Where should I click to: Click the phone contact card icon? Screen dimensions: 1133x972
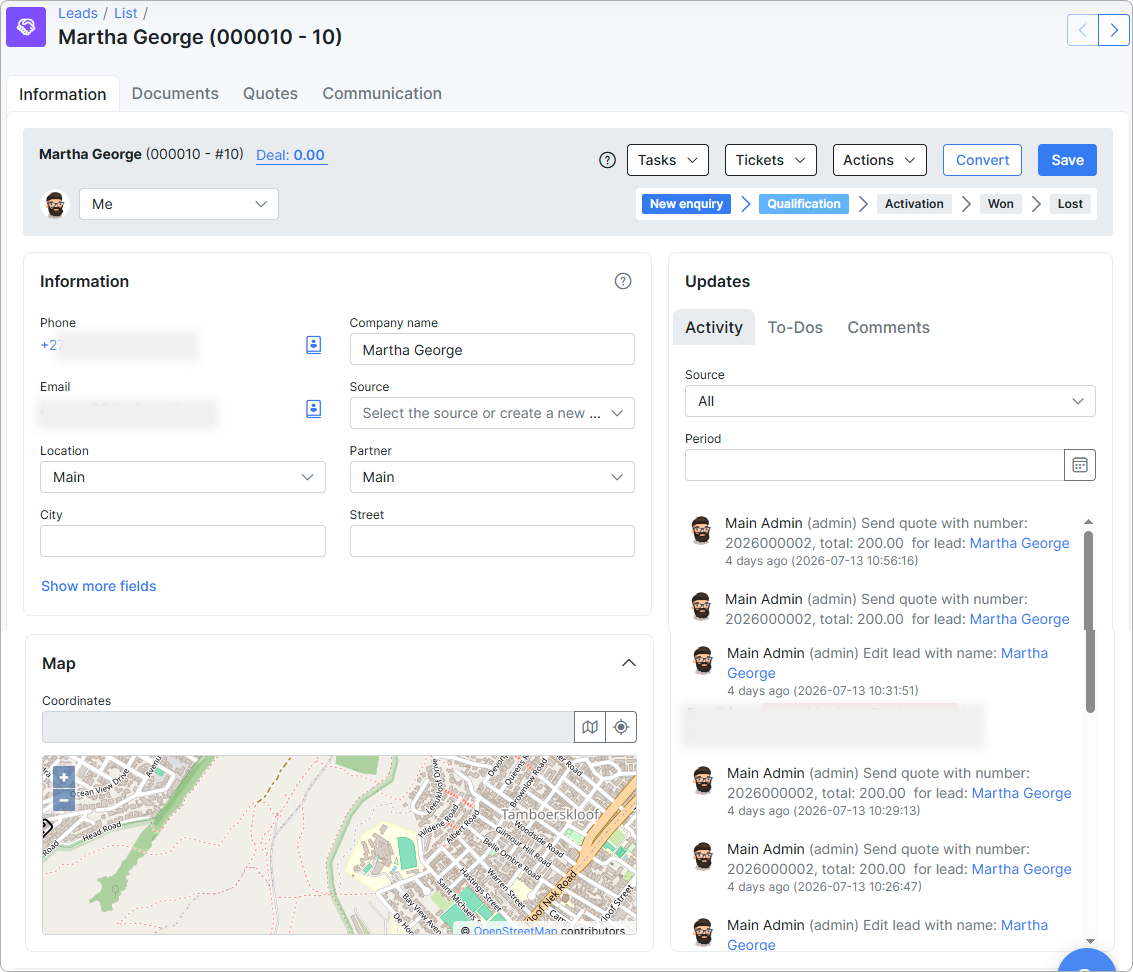coord(314,345)
